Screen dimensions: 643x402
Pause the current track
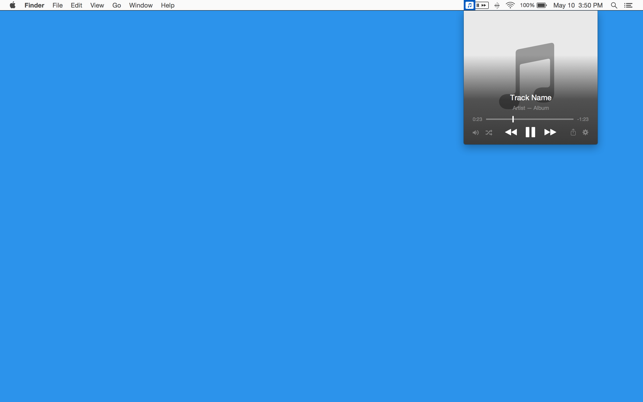click(x=530, y=132)
